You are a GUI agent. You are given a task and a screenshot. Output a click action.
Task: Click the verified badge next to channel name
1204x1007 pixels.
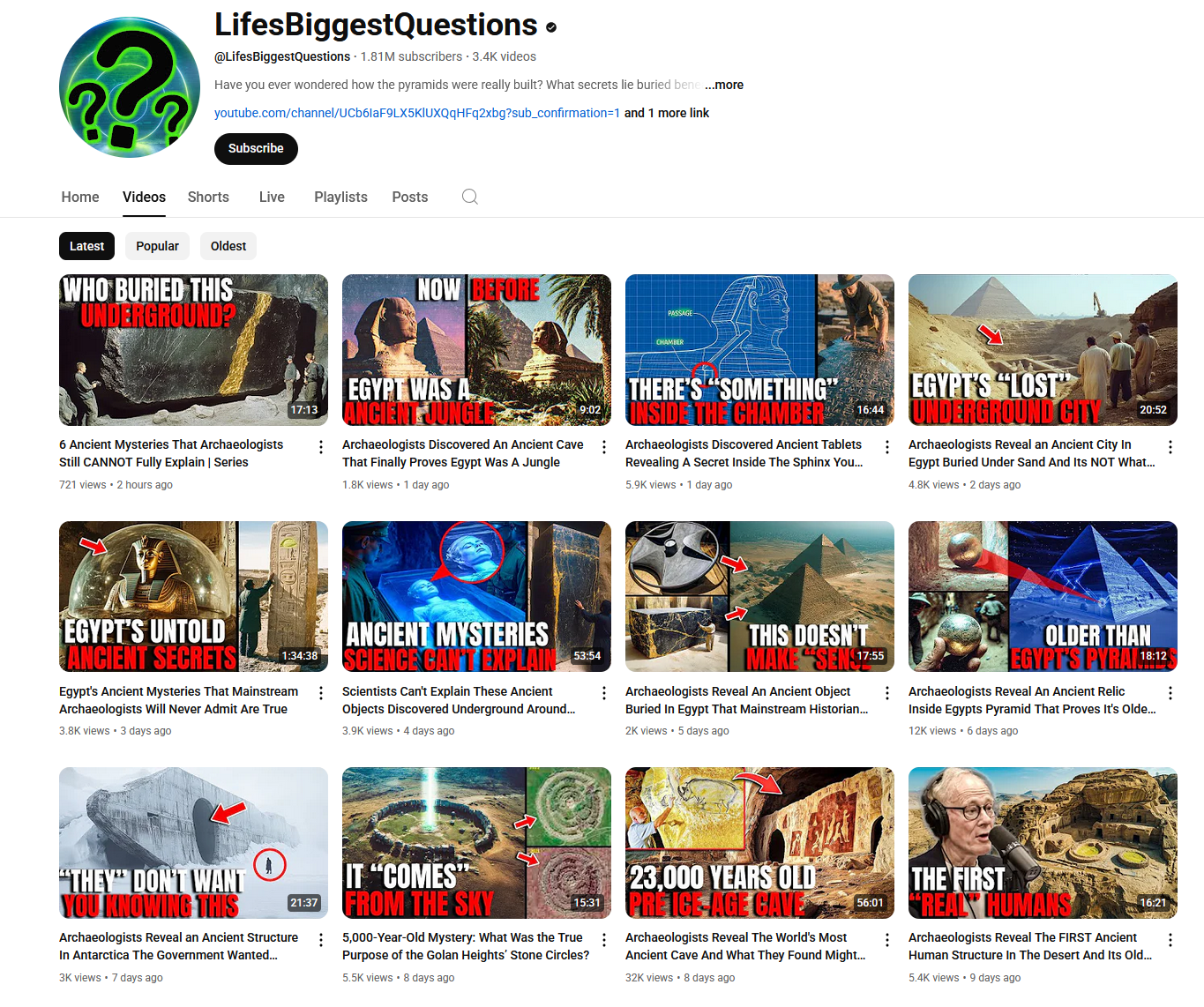pos(551,27)
